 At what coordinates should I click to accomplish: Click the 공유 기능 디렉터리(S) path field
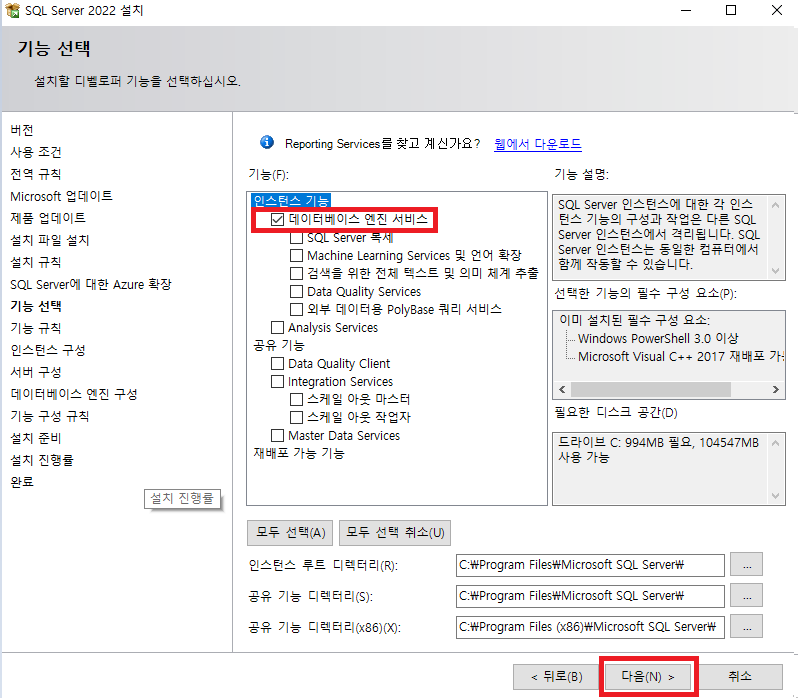[590, 596]
